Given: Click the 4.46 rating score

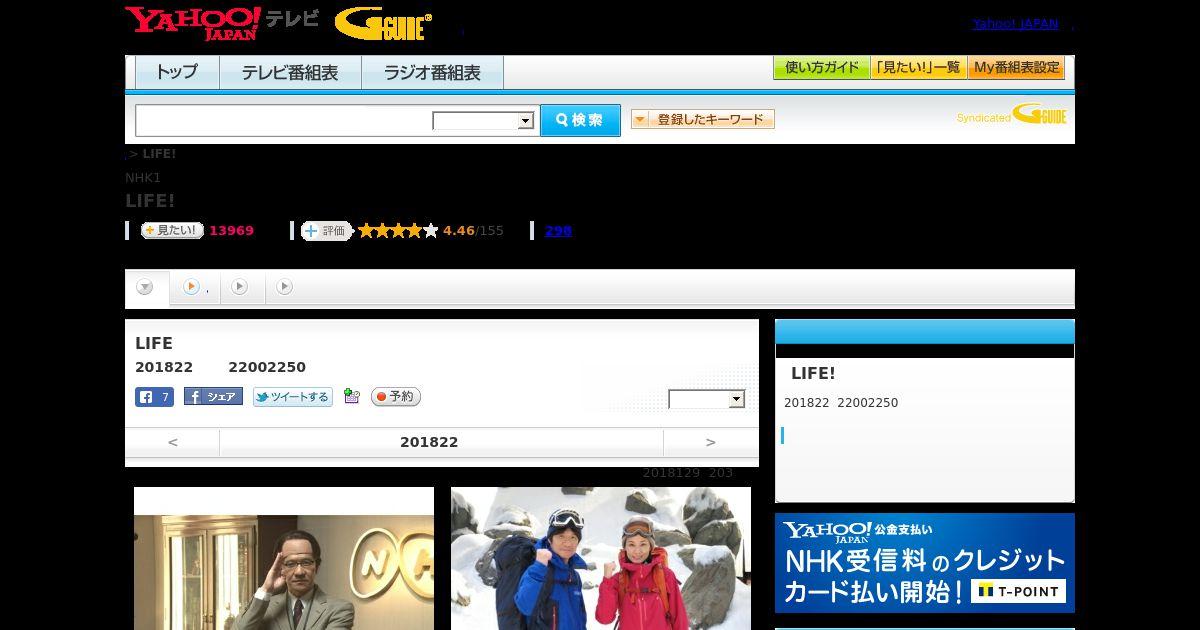Looking at the screenshot, I should tap(459, 231).
